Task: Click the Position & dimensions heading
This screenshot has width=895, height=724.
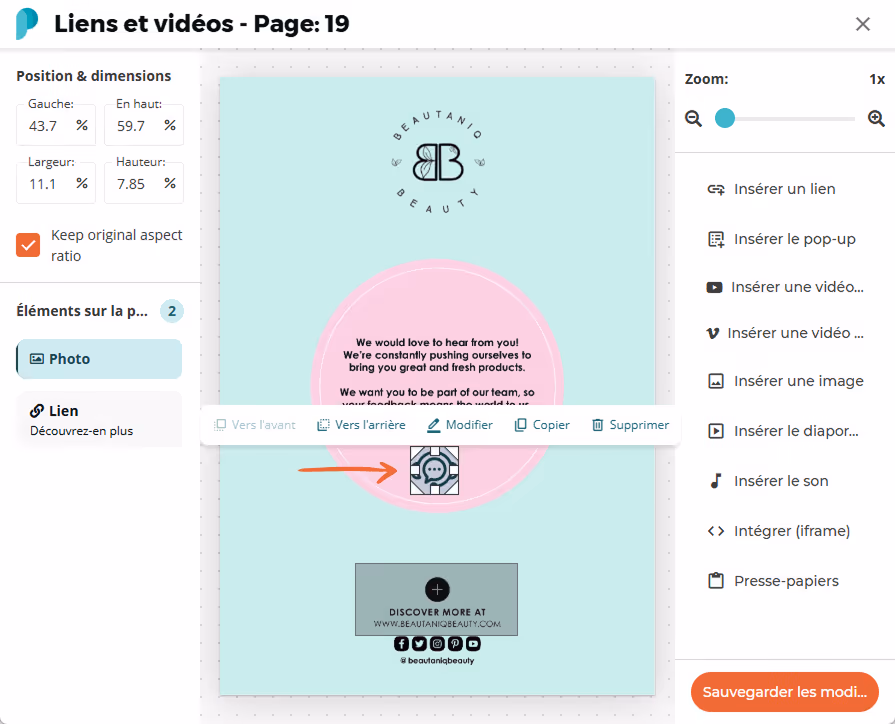Action: pyautogui.click(x=94, y=76)
